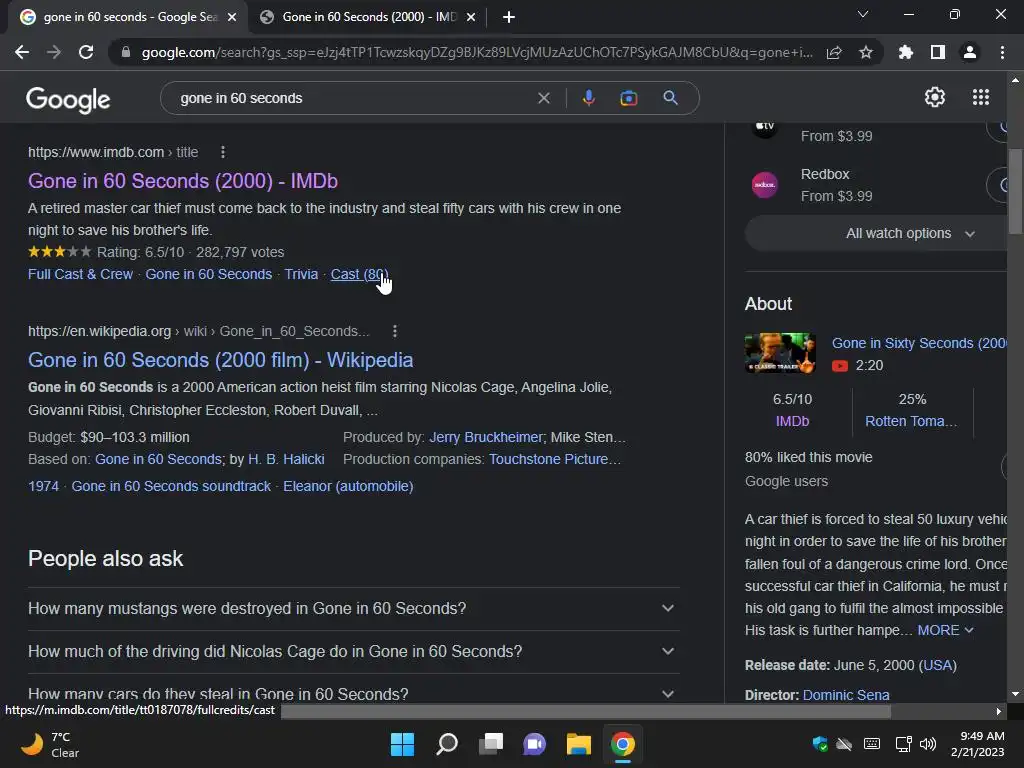Open the Extensions puzzle icon
Image resolution: width=1024 pixels, height=768 pixels.
click(x=906, y=52)
